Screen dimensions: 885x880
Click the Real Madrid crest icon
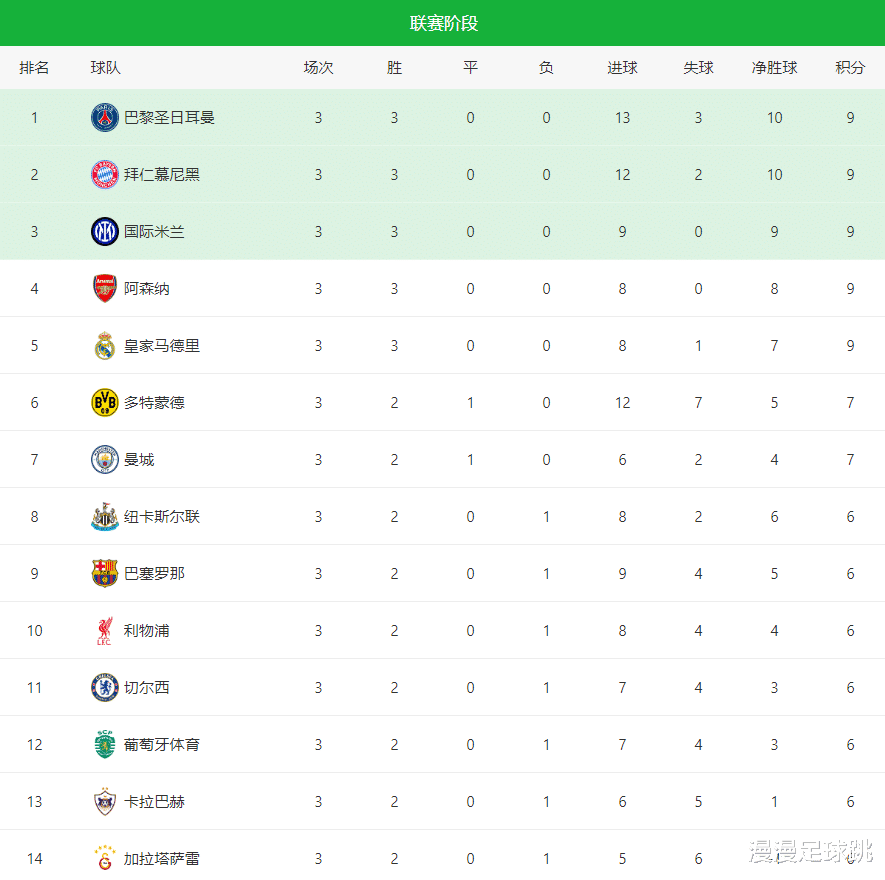(x=105, y=346)
